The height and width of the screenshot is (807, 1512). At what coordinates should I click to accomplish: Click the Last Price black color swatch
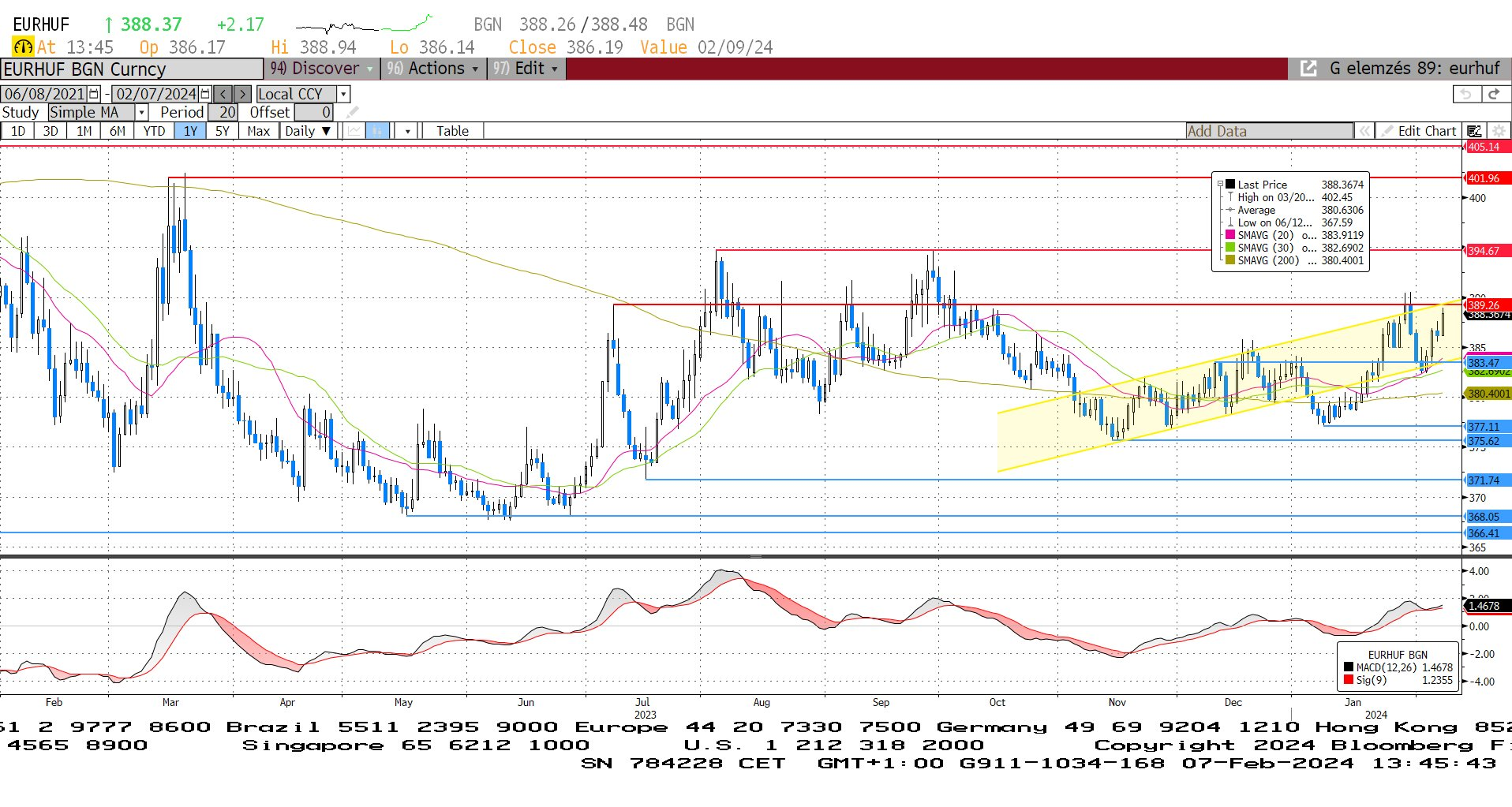[x=1229, y=185]
